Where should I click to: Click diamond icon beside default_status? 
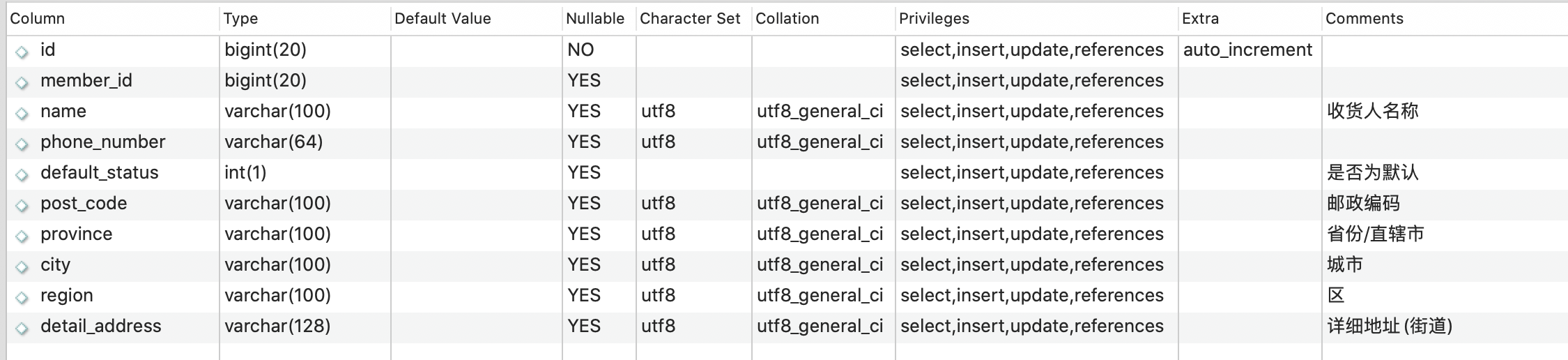coord(22,174)
